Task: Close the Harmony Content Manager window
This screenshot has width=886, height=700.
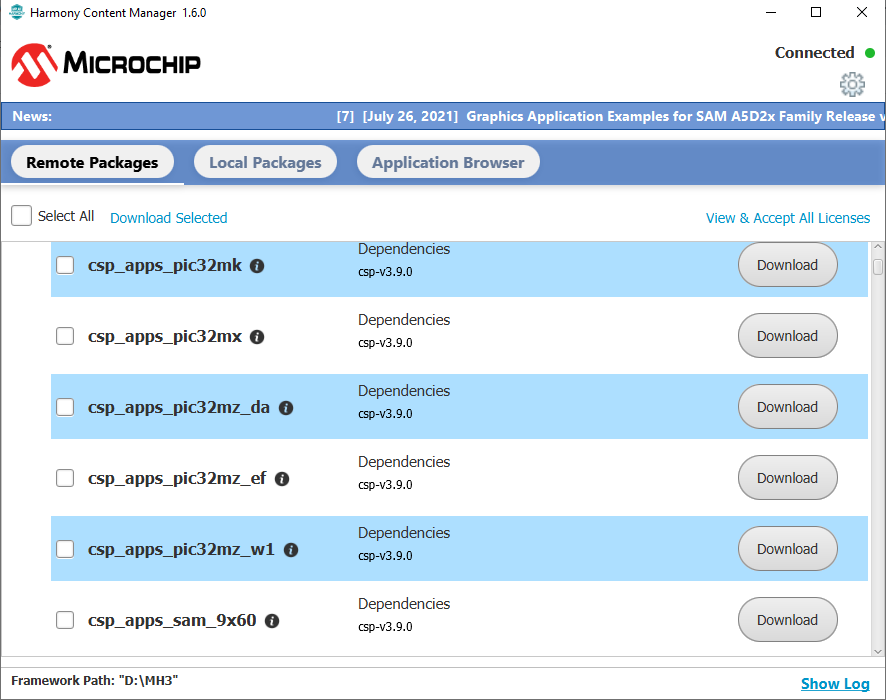Action: (862, 12)
